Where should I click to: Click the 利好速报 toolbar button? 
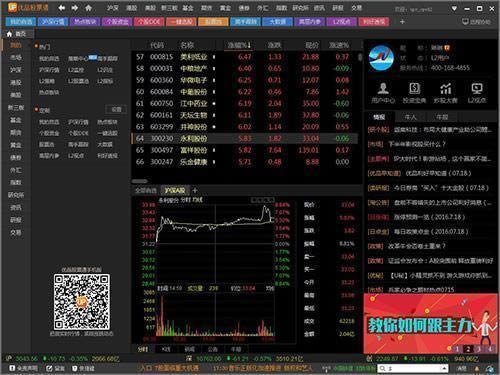(374, 22)
